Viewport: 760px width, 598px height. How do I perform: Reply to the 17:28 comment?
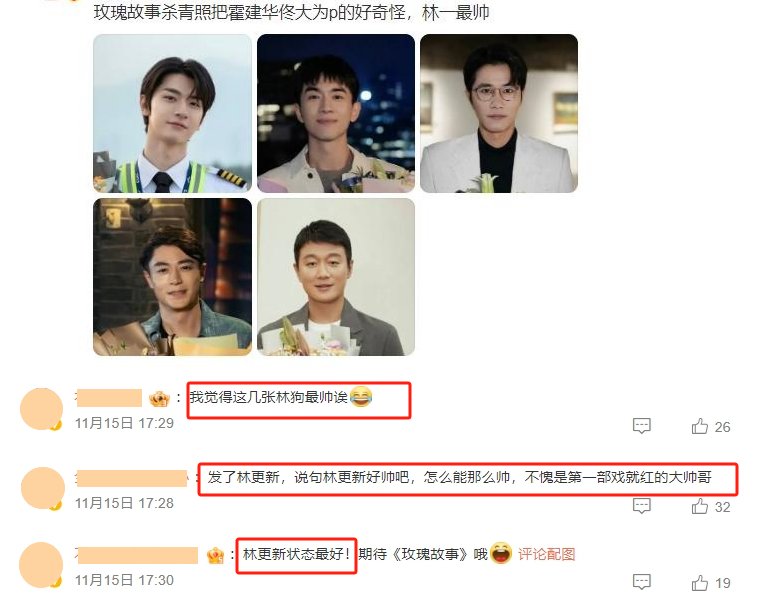click(x=641, y=506)
